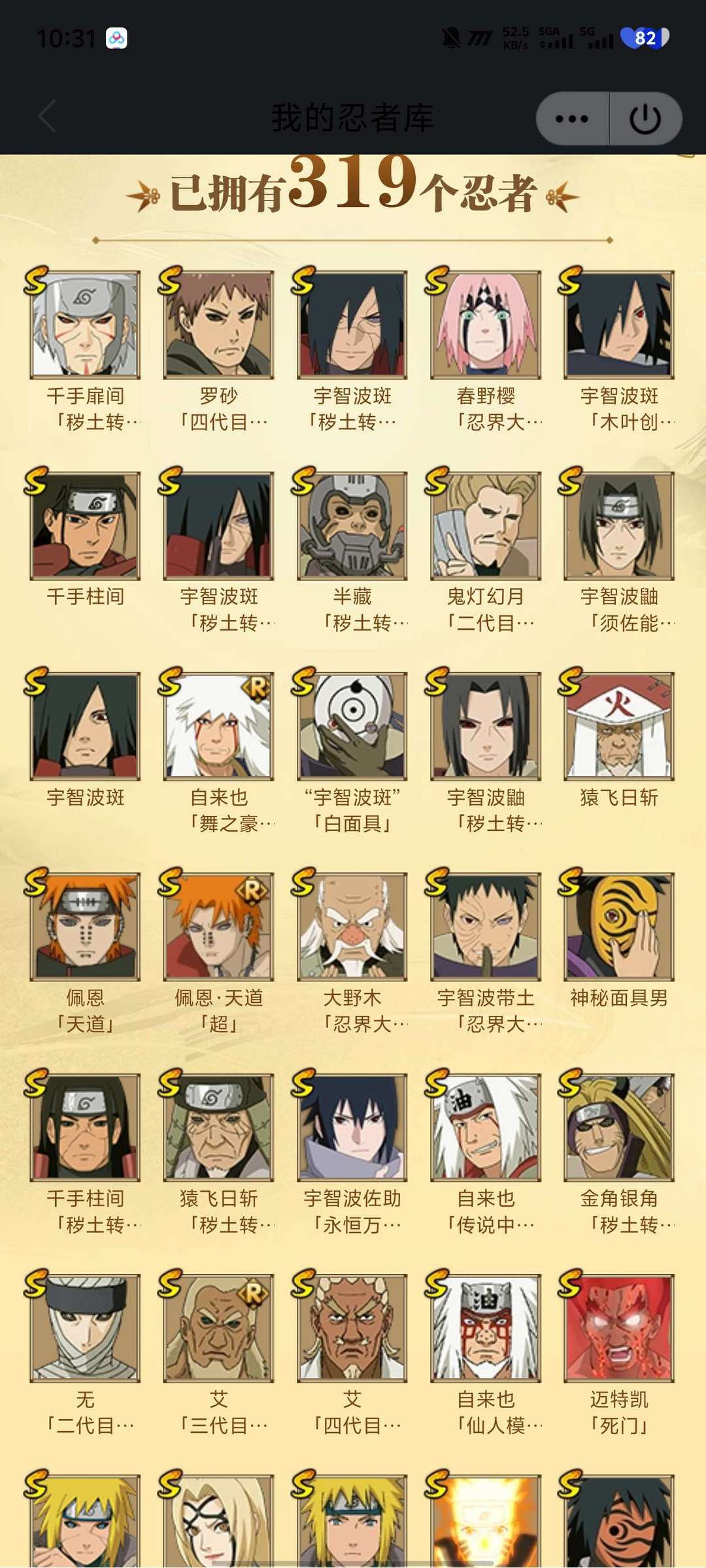
Task: Open 罗砂 四代目 ninja portrait
Action: (x=218, y=325)
